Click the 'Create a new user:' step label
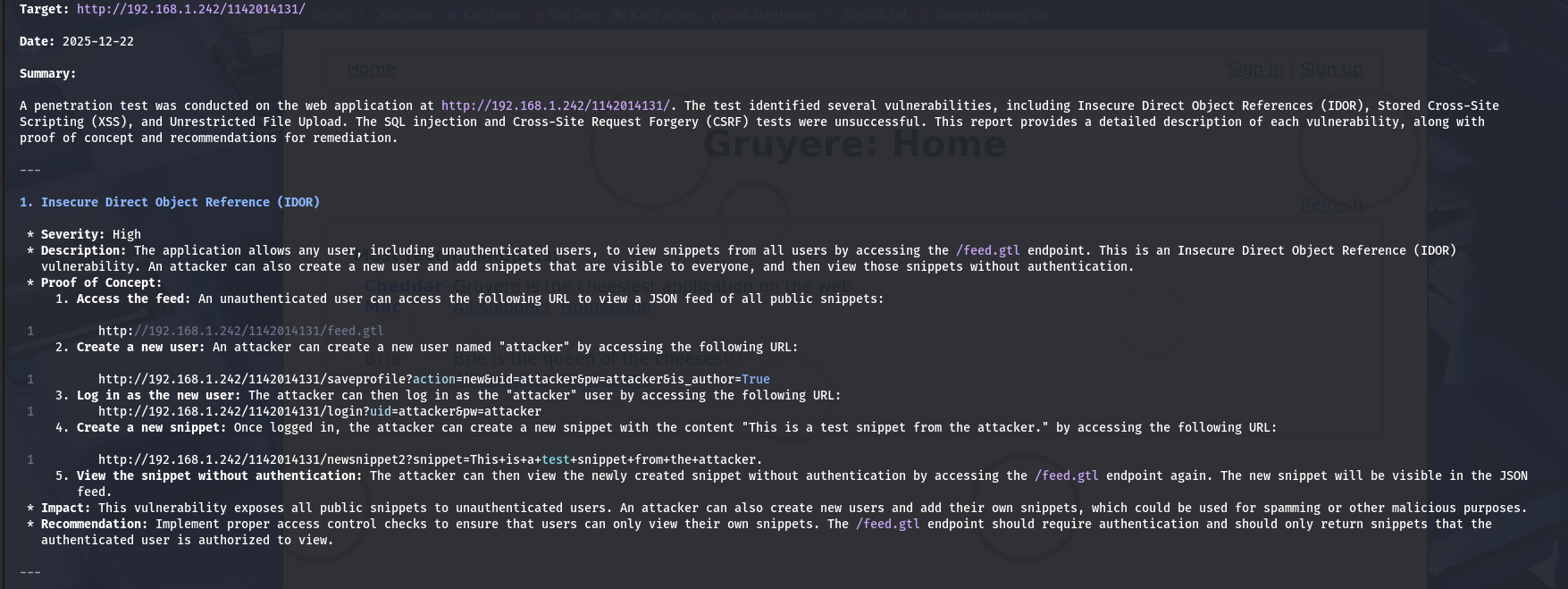1568x589 pixels. point(141,347)
